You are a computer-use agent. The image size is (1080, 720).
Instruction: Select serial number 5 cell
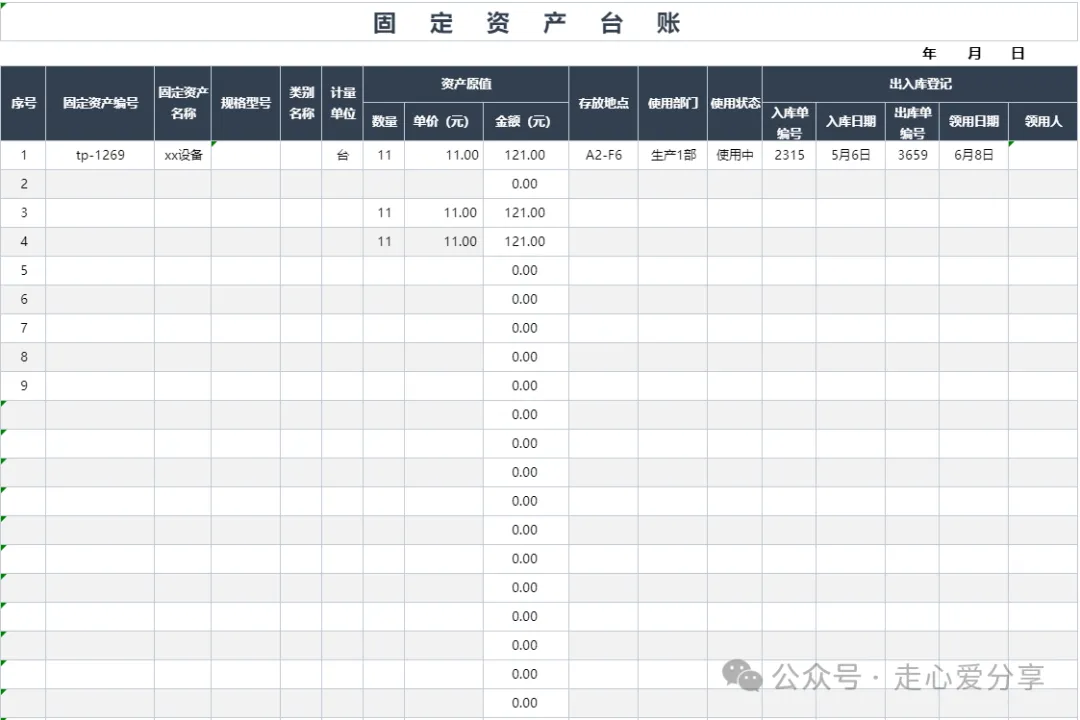23,271
